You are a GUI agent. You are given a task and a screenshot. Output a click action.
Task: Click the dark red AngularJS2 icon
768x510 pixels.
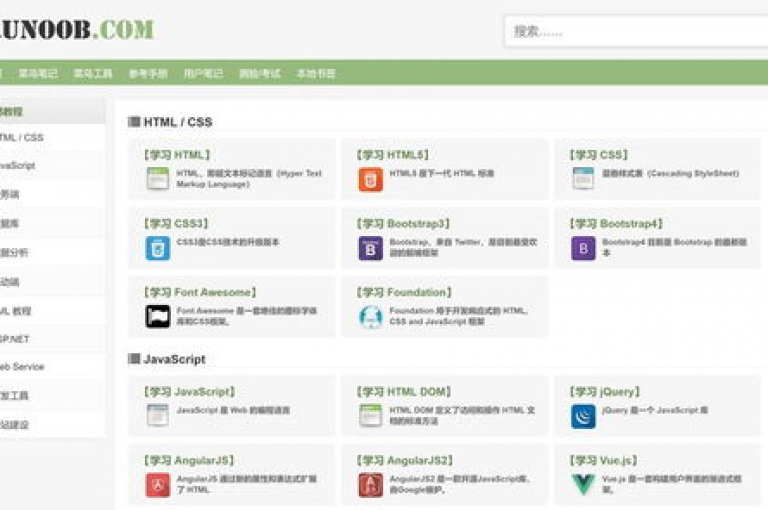pos(371,485)
